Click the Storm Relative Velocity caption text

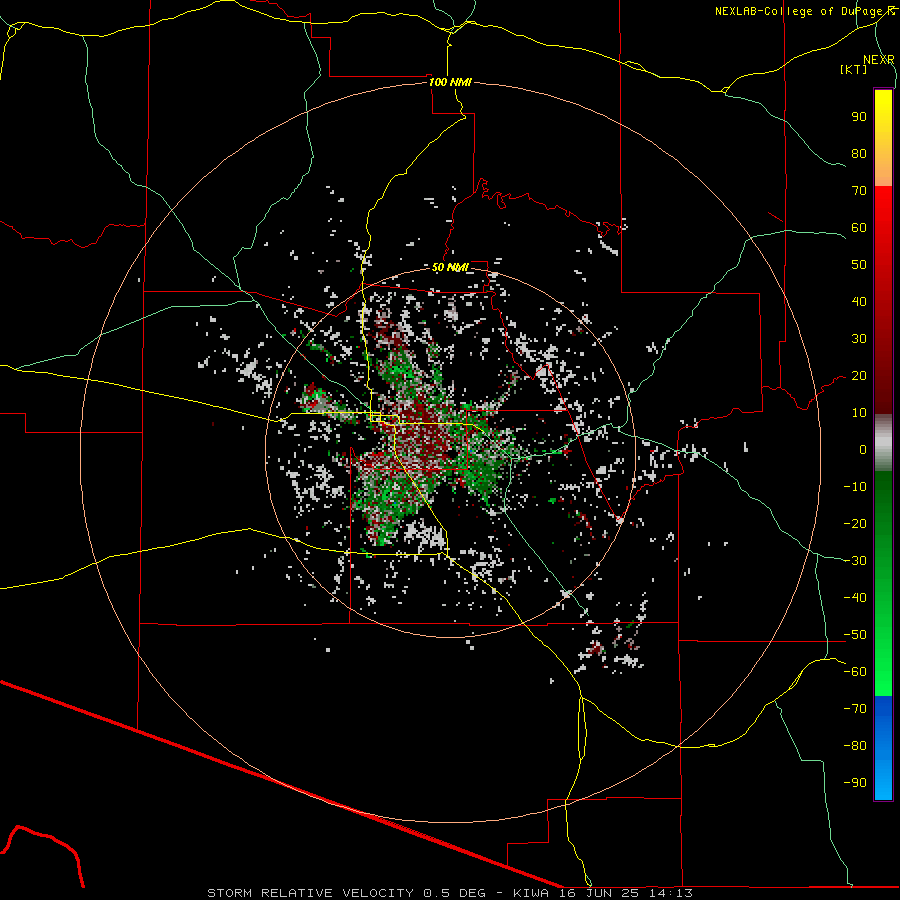click(449, 893)
